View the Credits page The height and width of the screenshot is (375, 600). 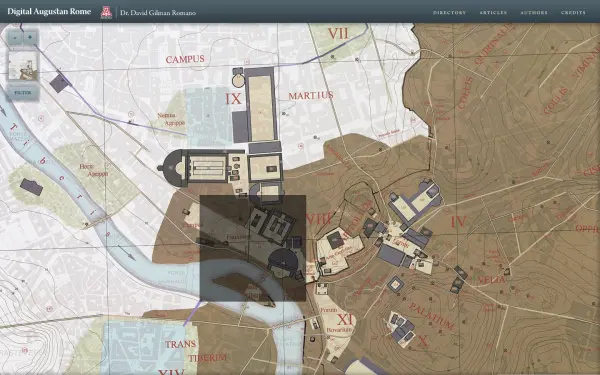pos(573,13)
